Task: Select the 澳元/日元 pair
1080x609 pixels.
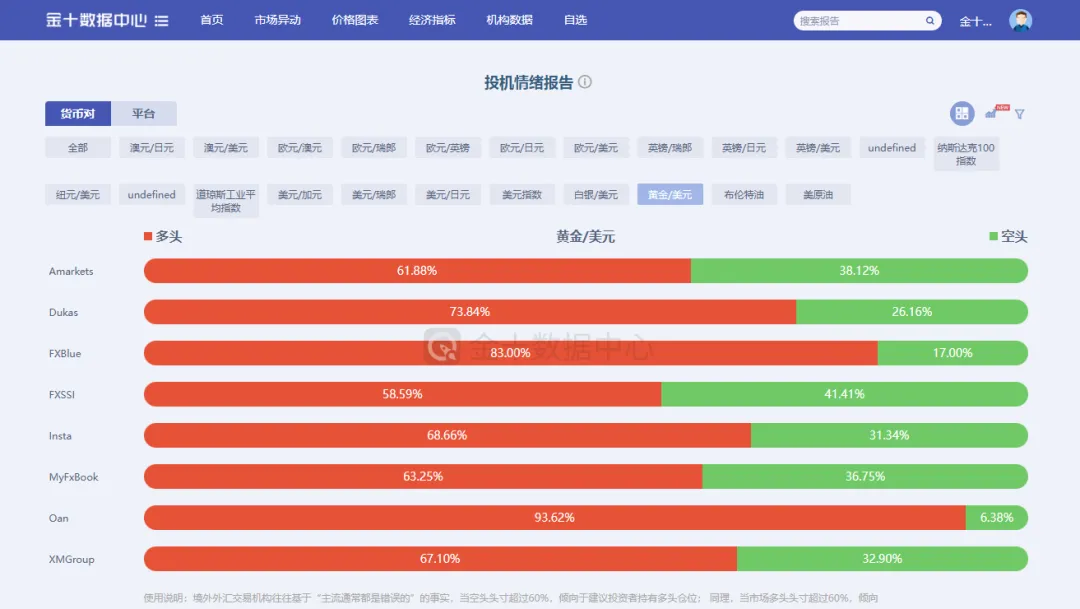Action: tap(152, 147)
